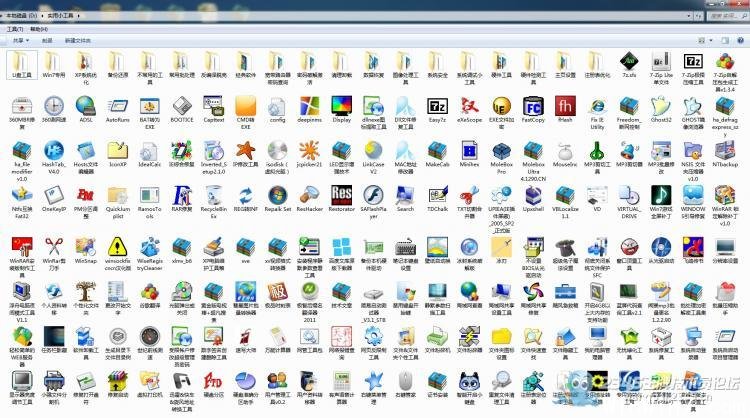Select the MiniHex icon
The image size is (750, 418).
pos(469,151)
